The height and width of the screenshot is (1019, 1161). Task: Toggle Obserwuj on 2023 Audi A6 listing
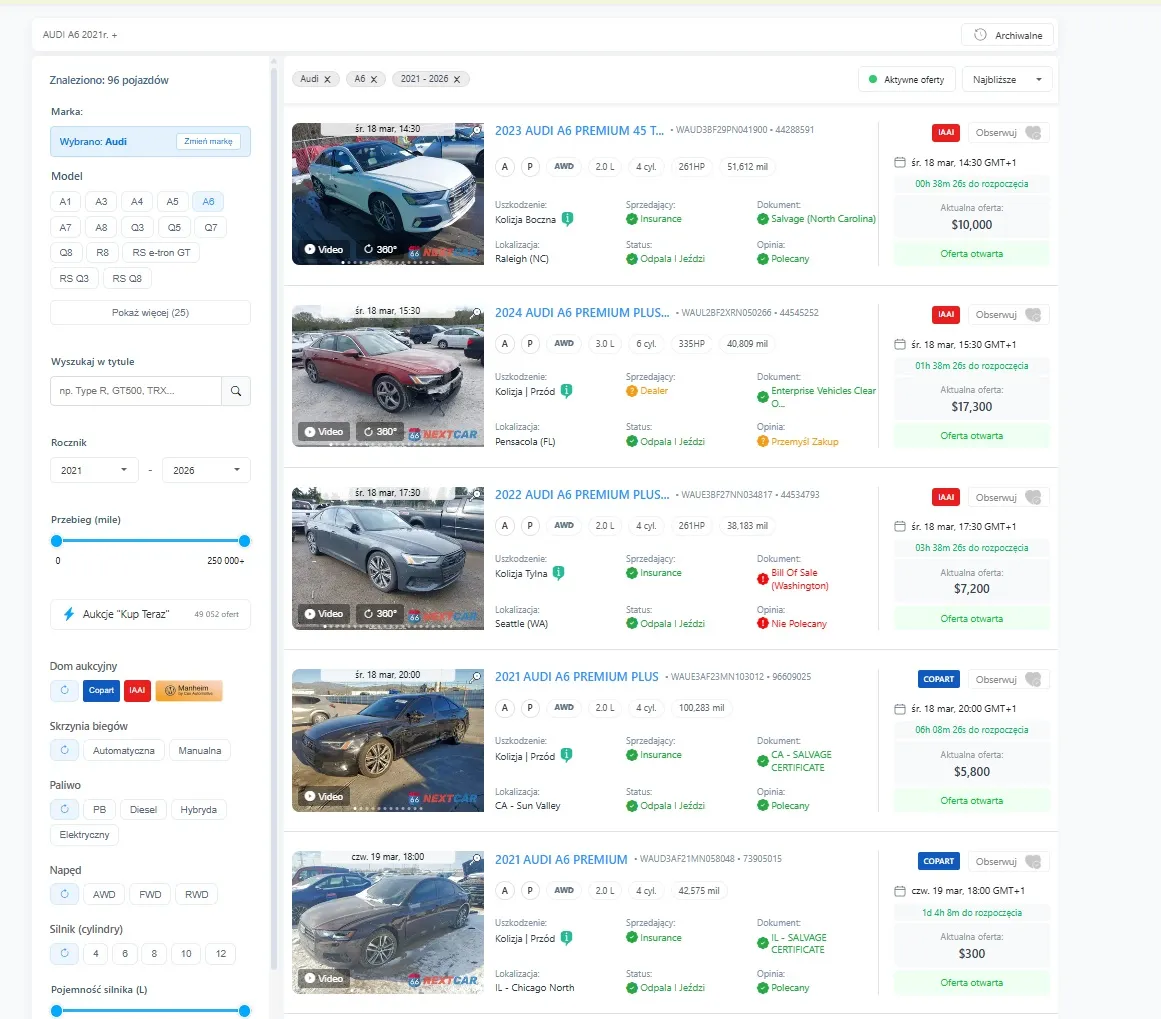pos(1008,132)
